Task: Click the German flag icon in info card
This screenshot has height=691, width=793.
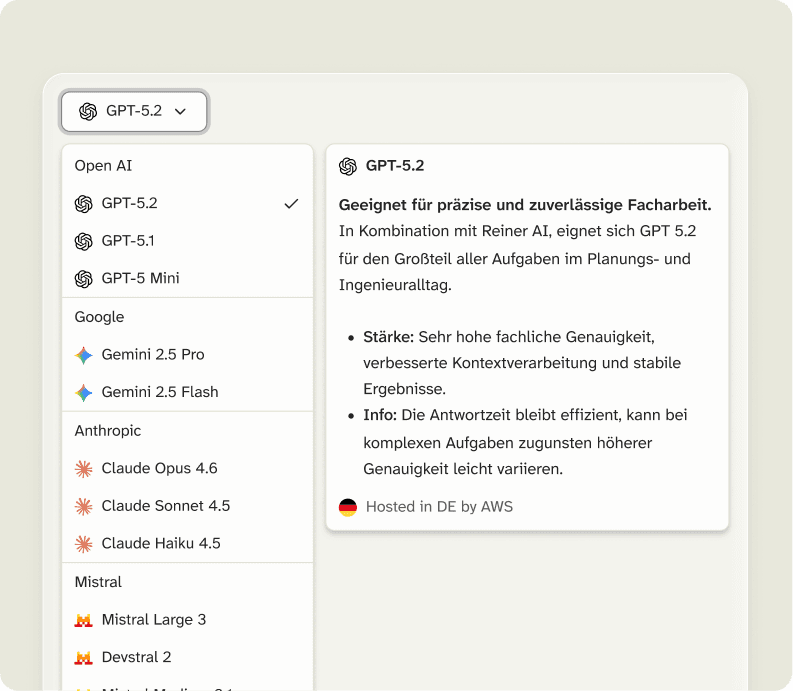Action: [348, 507]
